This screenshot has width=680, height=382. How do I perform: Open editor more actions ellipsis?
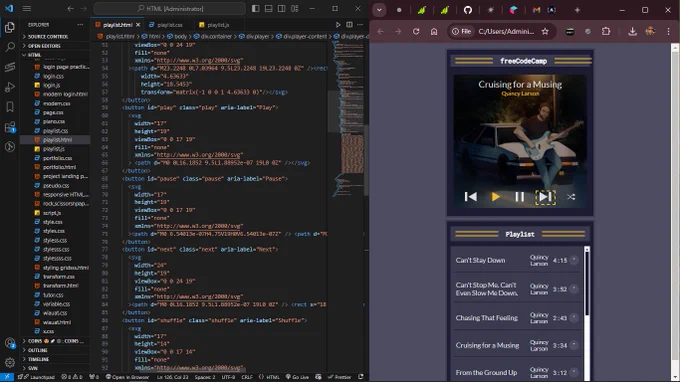click(360, 25)
